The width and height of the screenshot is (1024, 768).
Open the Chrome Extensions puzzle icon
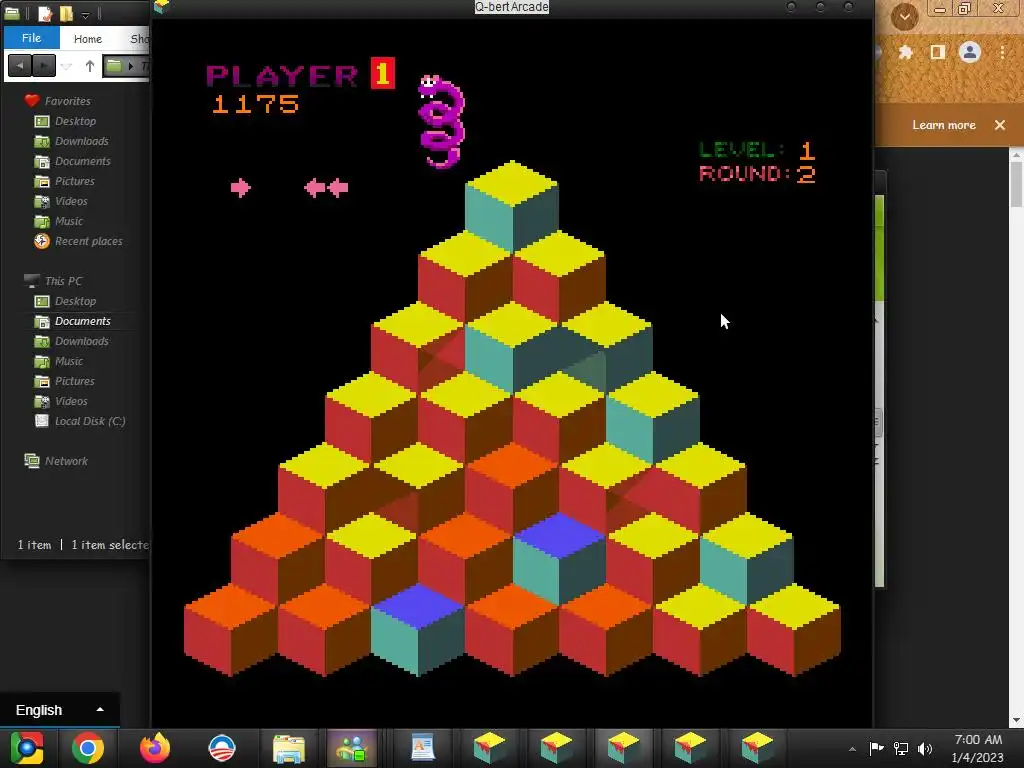(x=905, y=52)
